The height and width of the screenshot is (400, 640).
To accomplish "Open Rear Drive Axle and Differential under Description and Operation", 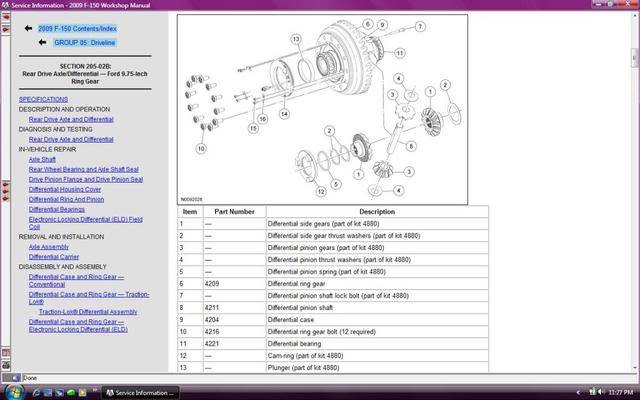I will [x=71, y=119].
